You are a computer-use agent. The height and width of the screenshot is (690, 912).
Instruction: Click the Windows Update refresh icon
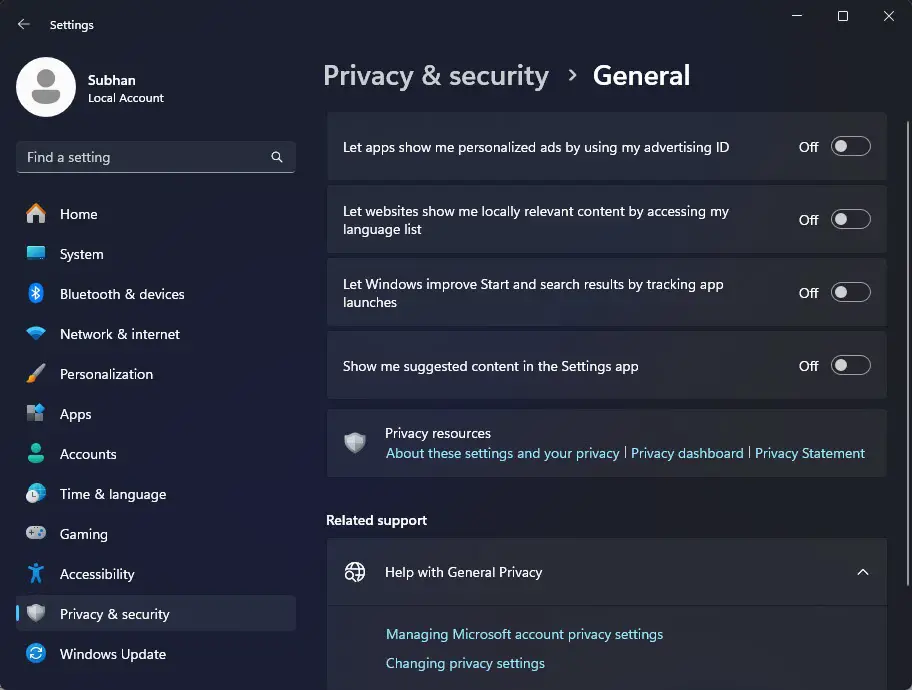click(36, 653)
